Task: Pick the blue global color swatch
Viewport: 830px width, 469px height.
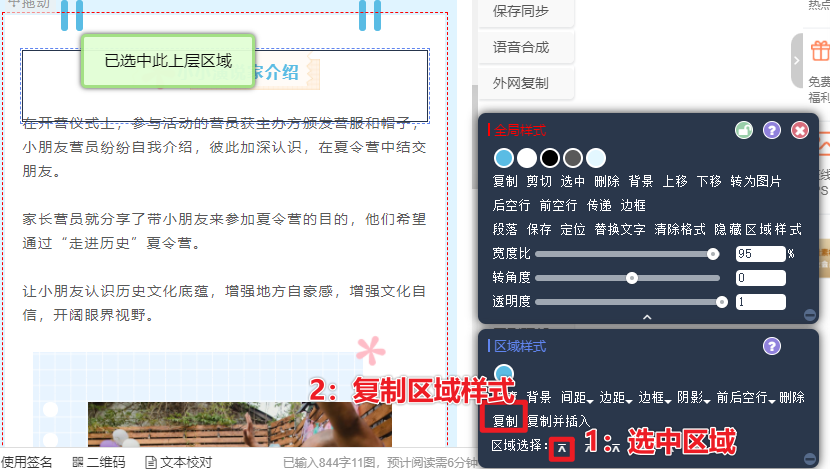Action: (x=503, y=158)
